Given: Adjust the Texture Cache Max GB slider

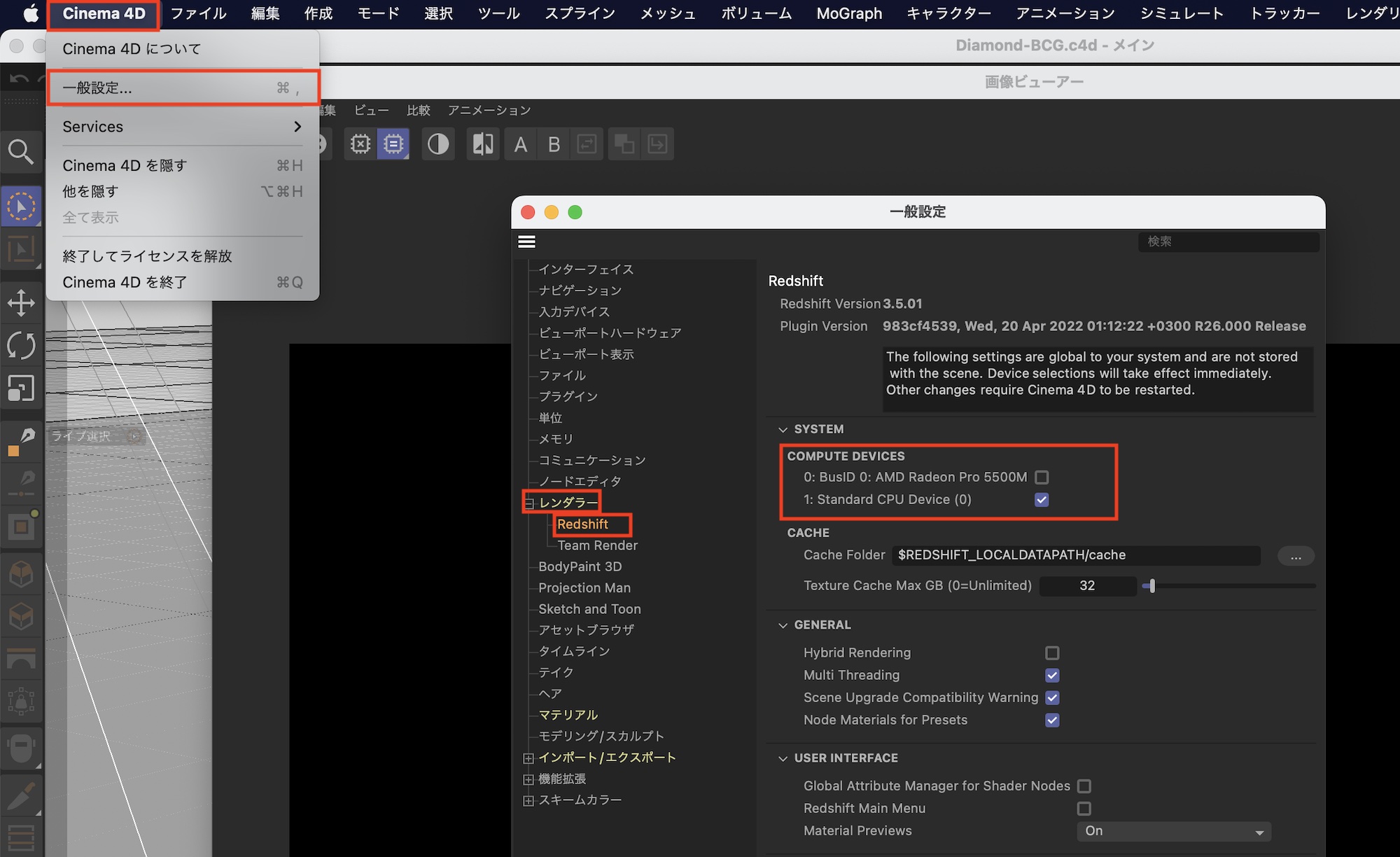Looking at the screenshot, I should [1151, 586].
